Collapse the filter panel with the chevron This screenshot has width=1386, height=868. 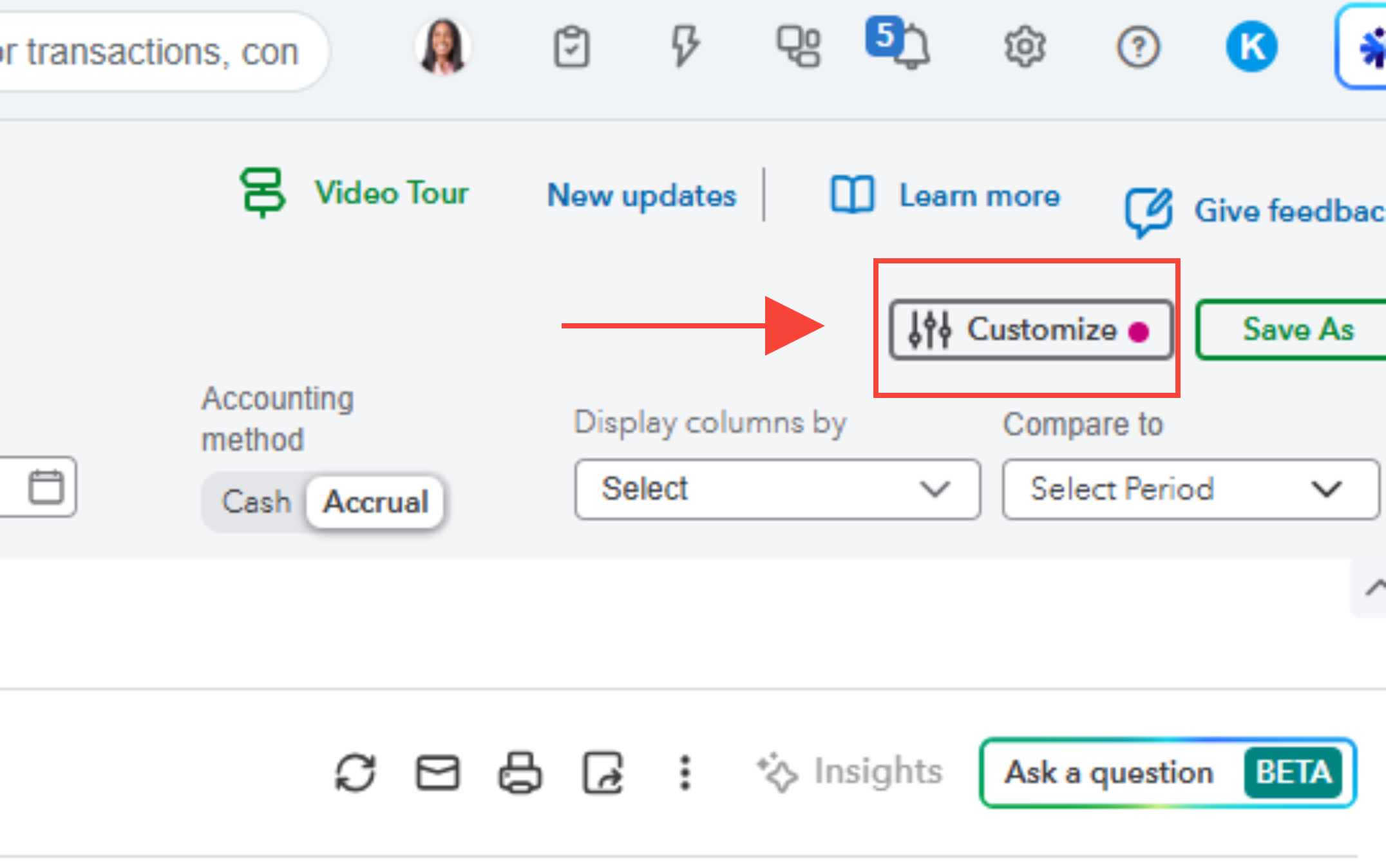[1374, 588]
